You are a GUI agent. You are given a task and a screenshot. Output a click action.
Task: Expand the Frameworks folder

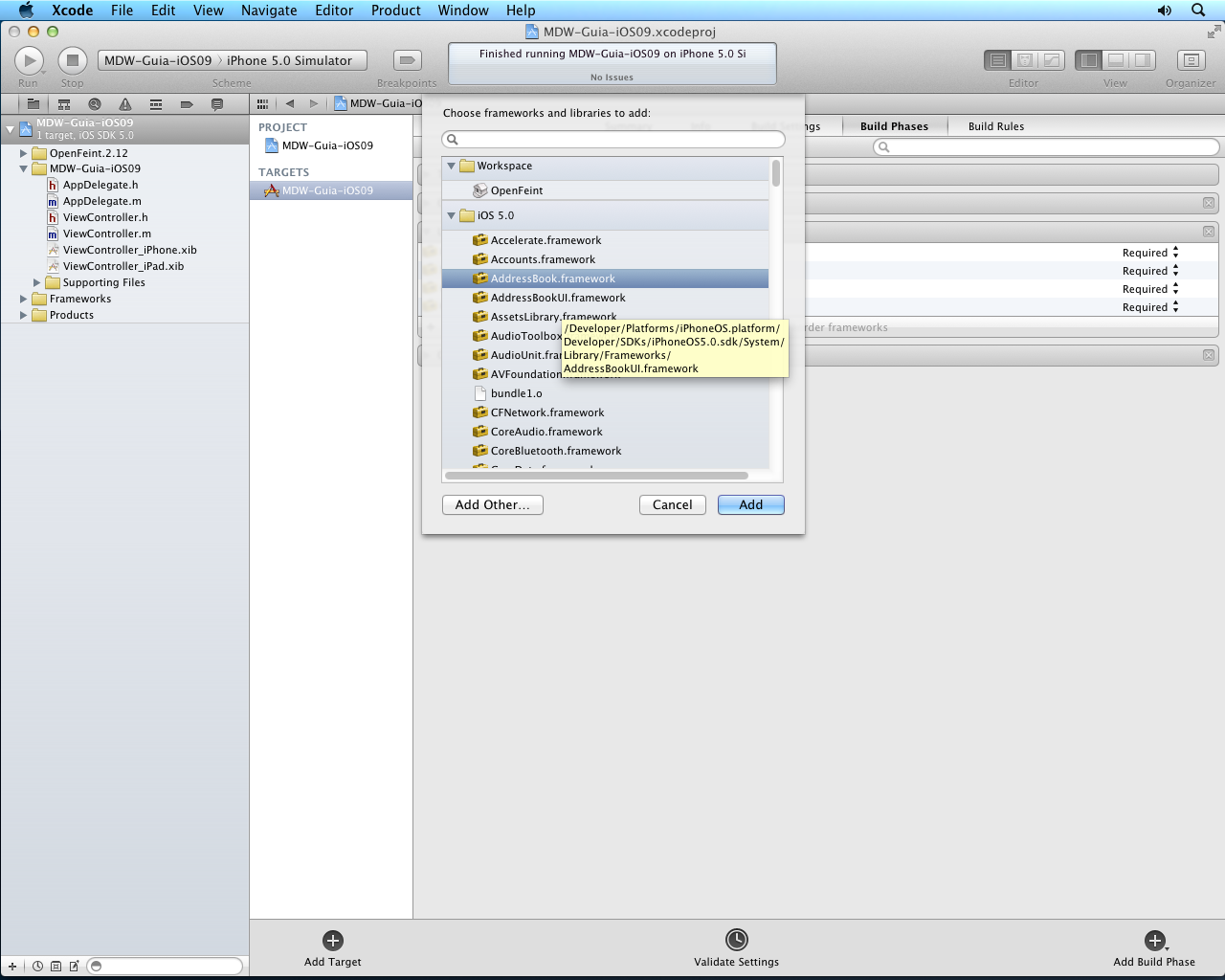tap(24, 299)
